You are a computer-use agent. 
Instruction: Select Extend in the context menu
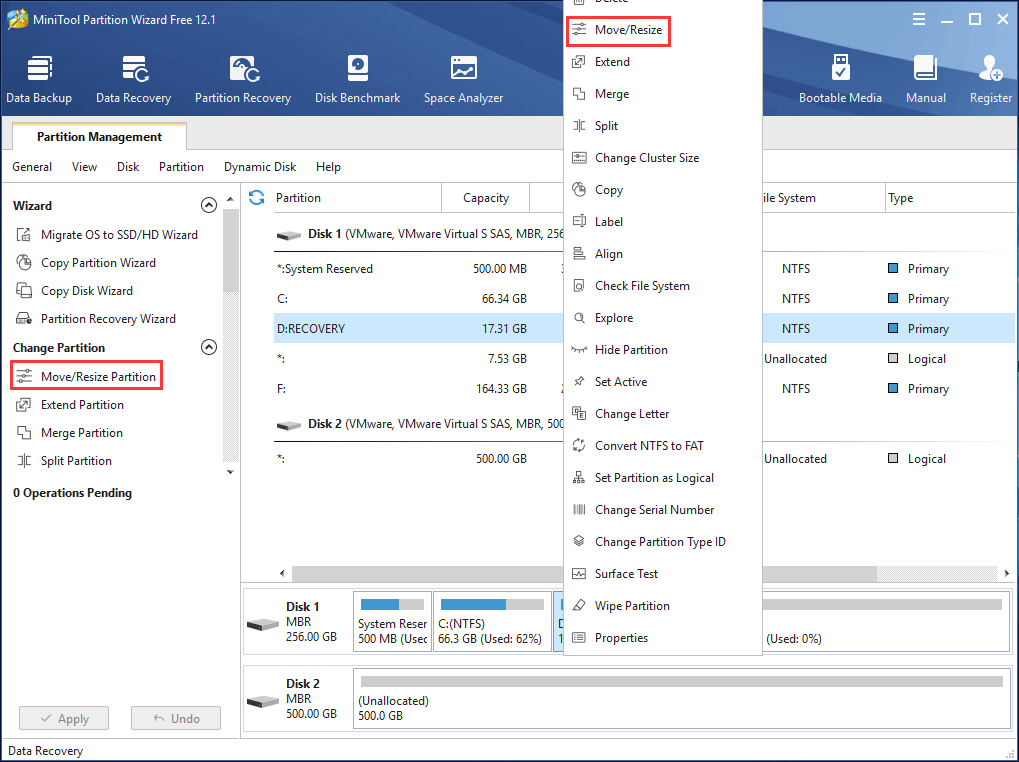(x=663, y=62)
